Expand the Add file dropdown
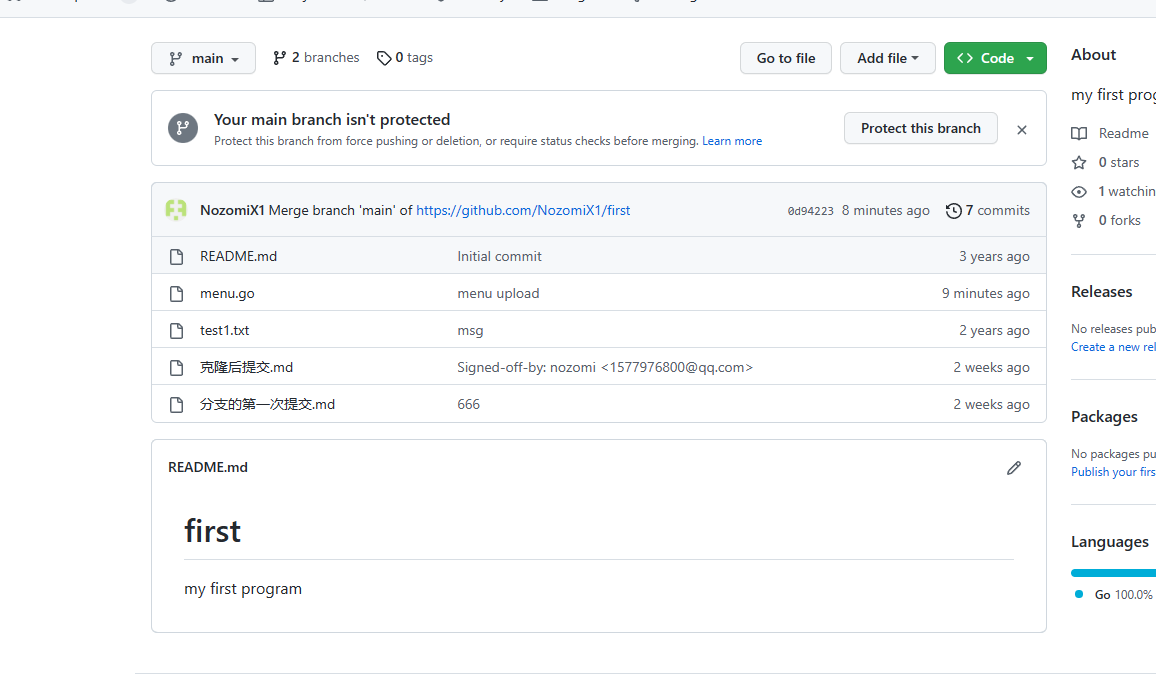The height and width of the screenshot is (696, 1156). point(887,58)
